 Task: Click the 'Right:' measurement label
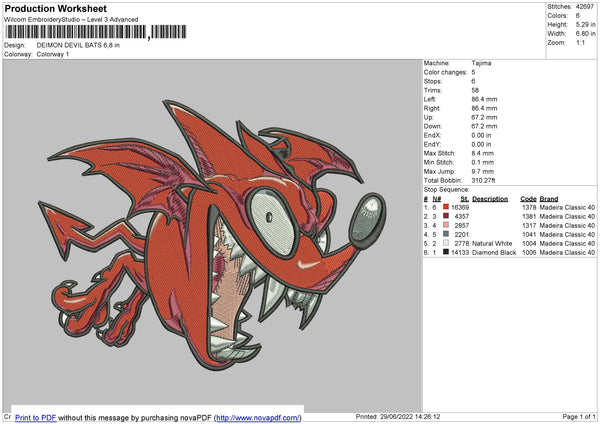pyautogui.click(x=432, y=108)
